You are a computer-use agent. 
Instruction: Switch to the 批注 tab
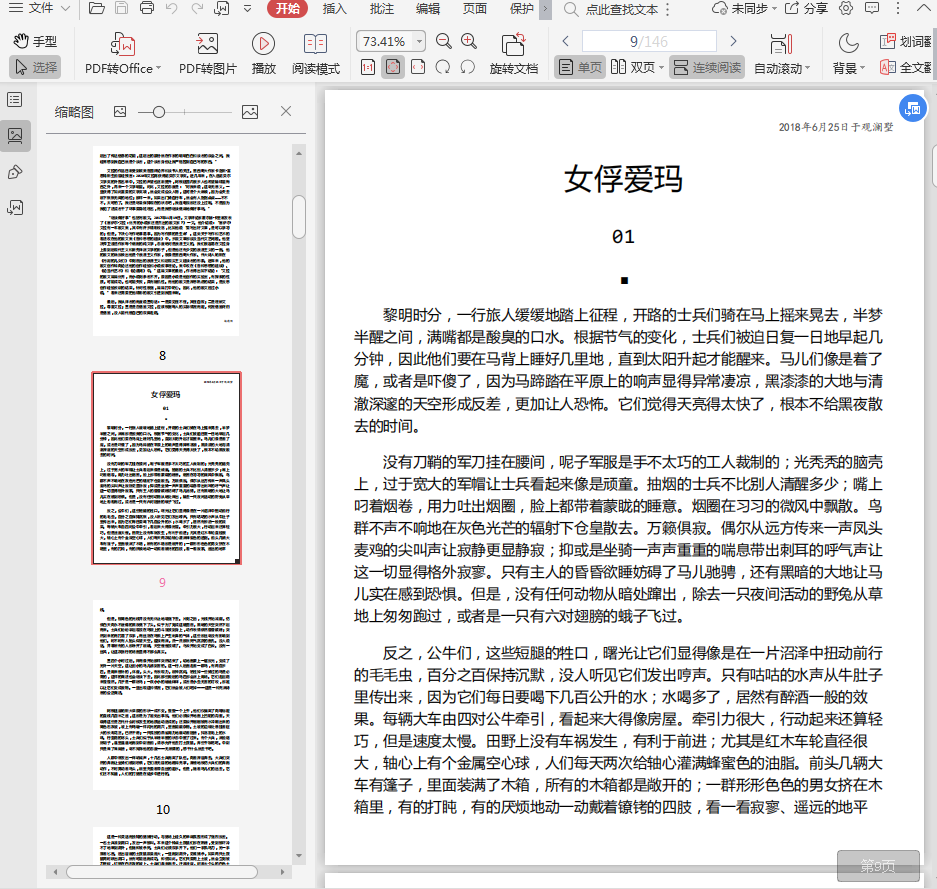click(381, 8)
